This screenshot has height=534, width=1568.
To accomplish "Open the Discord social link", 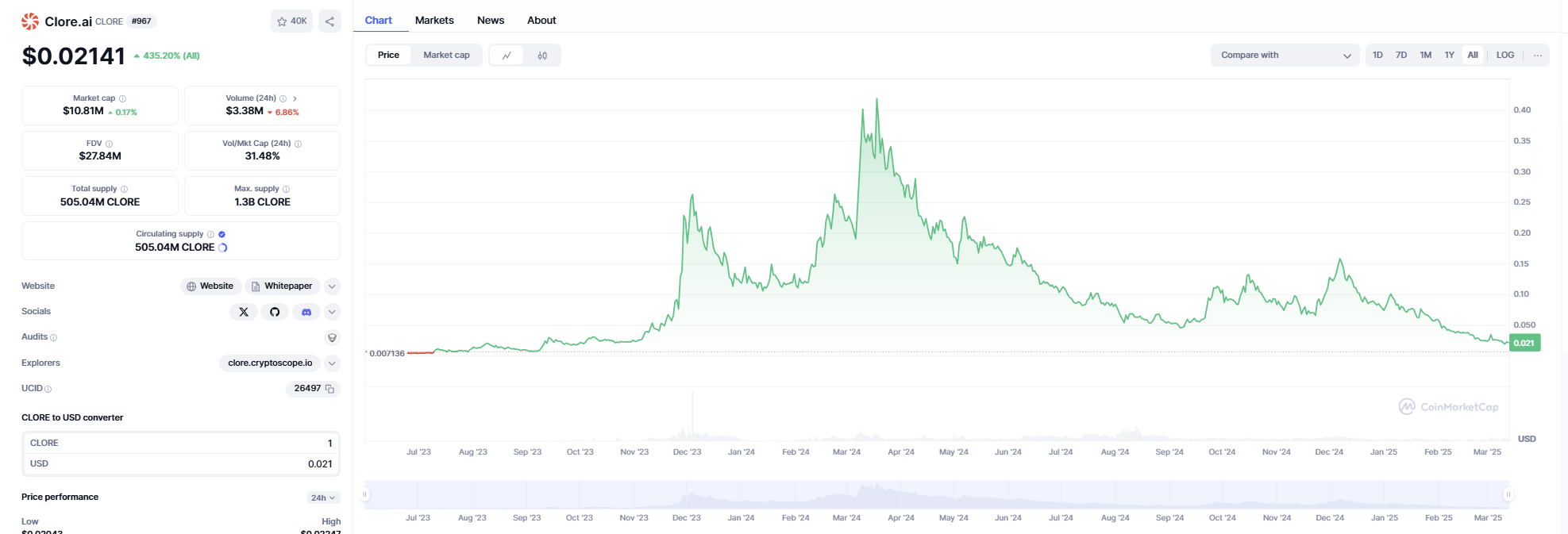I will click(x=306, y=312).
